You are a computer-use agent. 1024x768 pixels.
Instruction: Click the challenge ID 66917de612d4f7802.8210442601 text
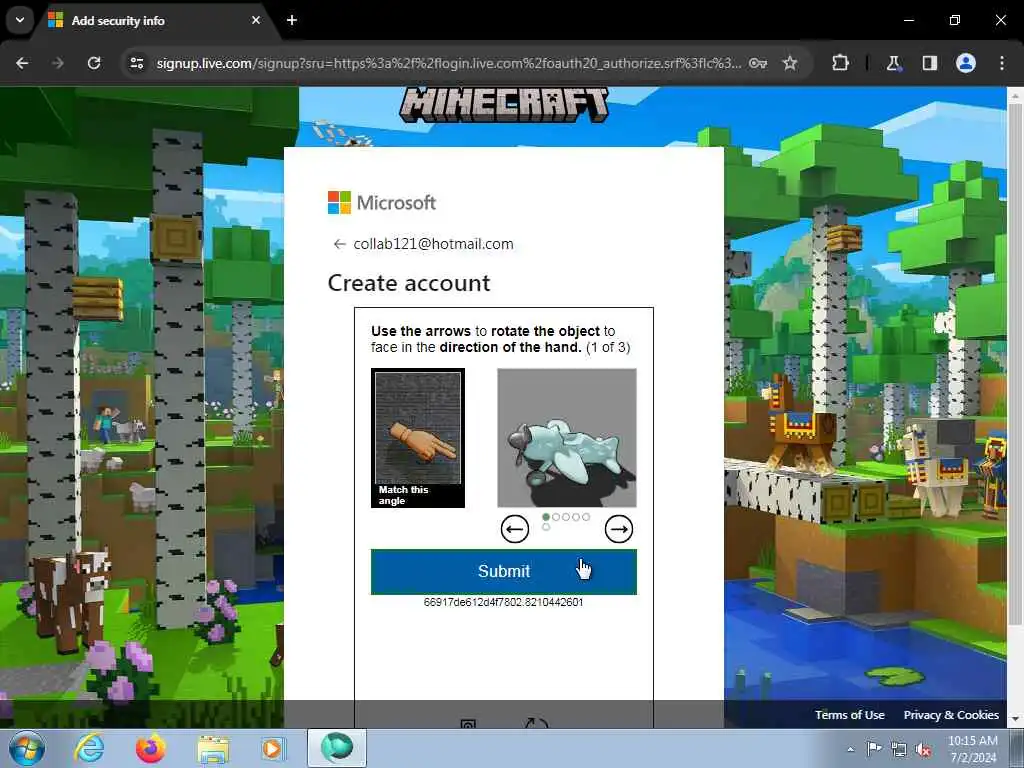click(504, 602)
